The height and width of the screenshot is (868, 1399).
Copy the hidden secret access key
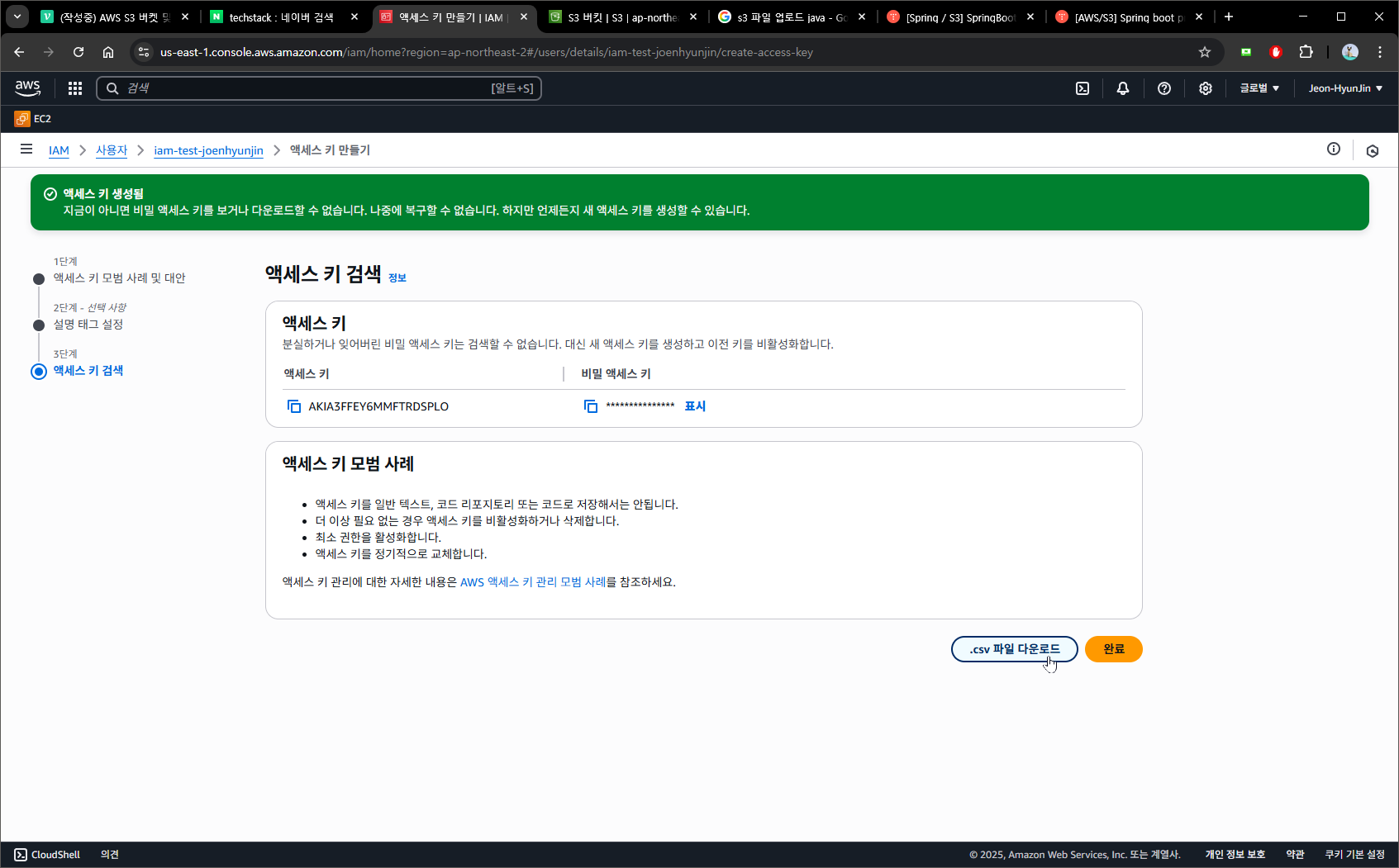[591, 406]
